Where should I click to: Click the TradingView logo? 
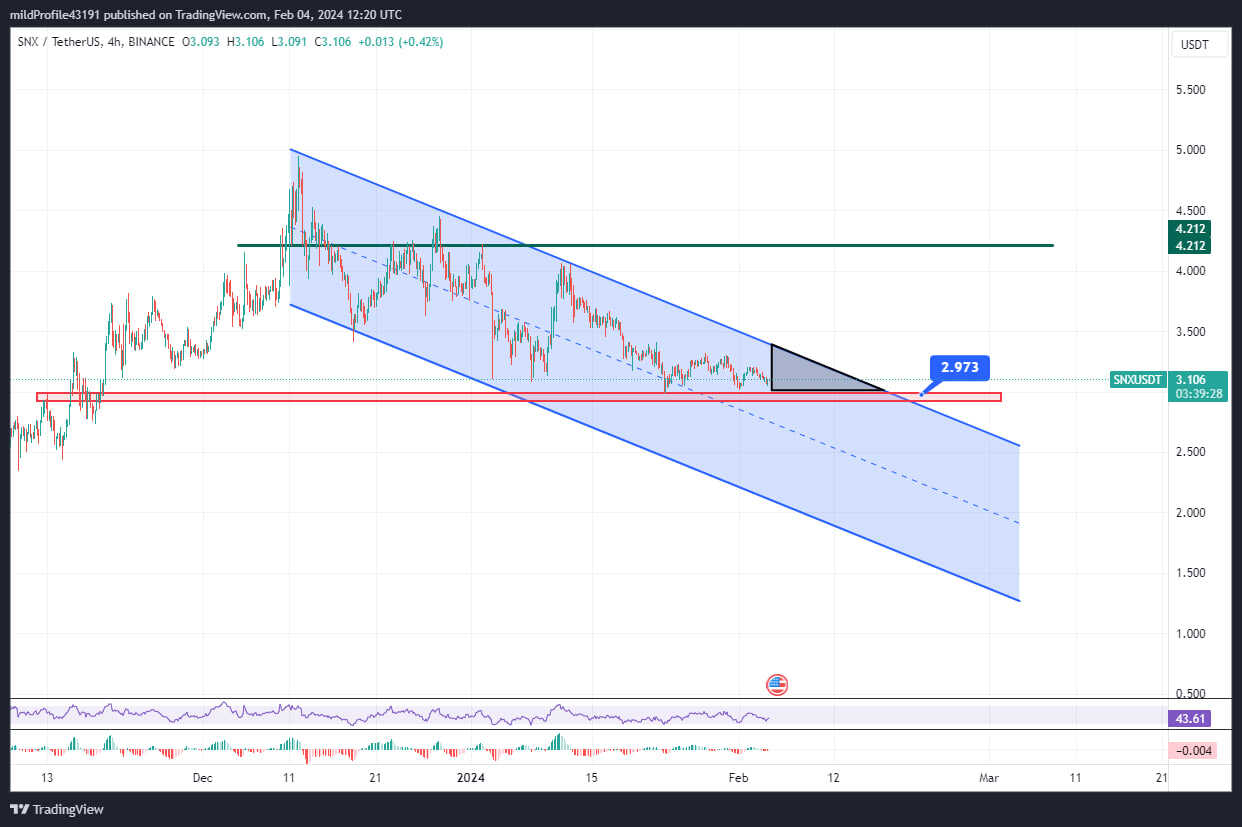coord(57,809)
